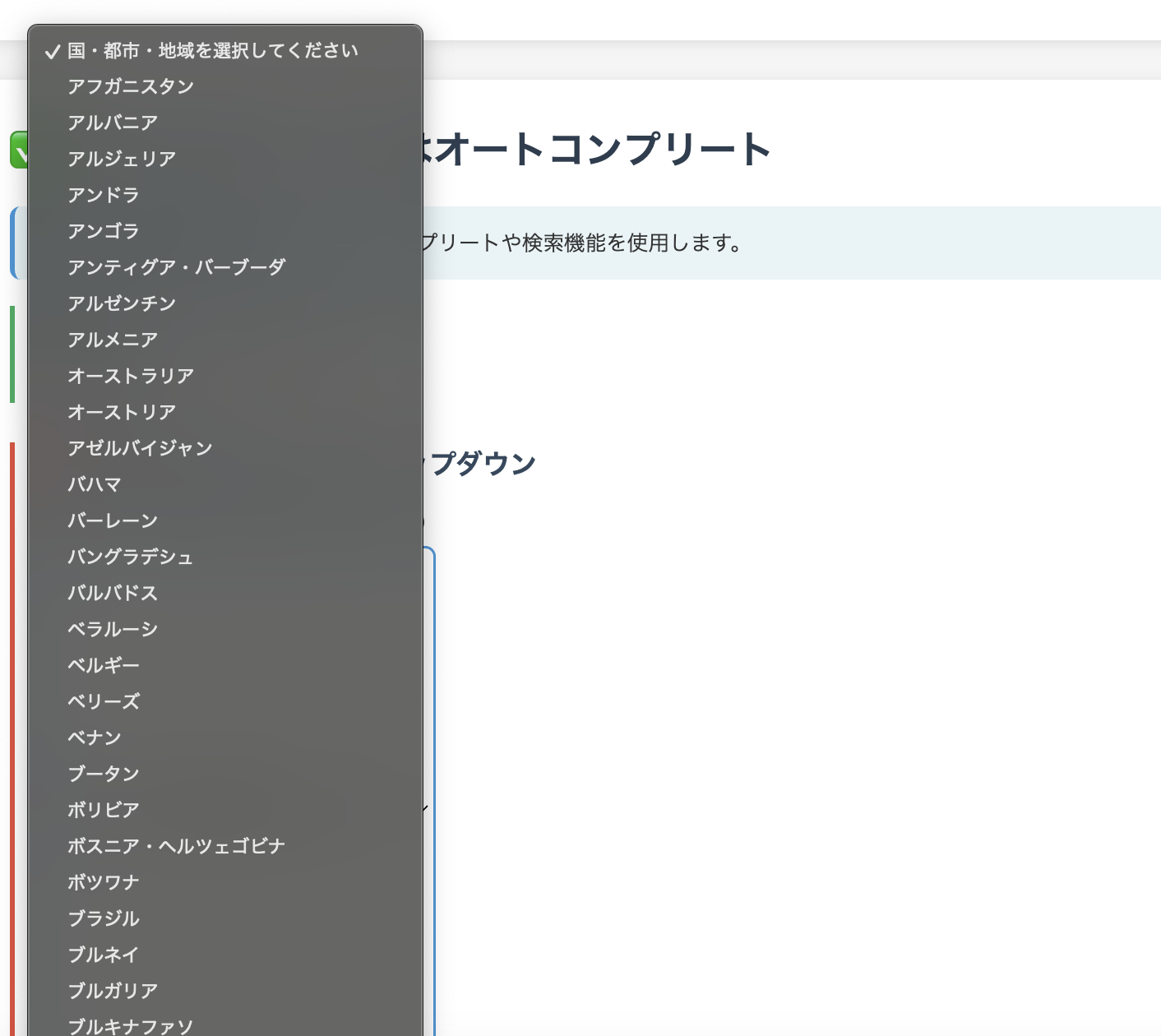This screenshot has height=1036, width=1161.
Task: Select アンドラ option
Action: [x=225, y=196]
